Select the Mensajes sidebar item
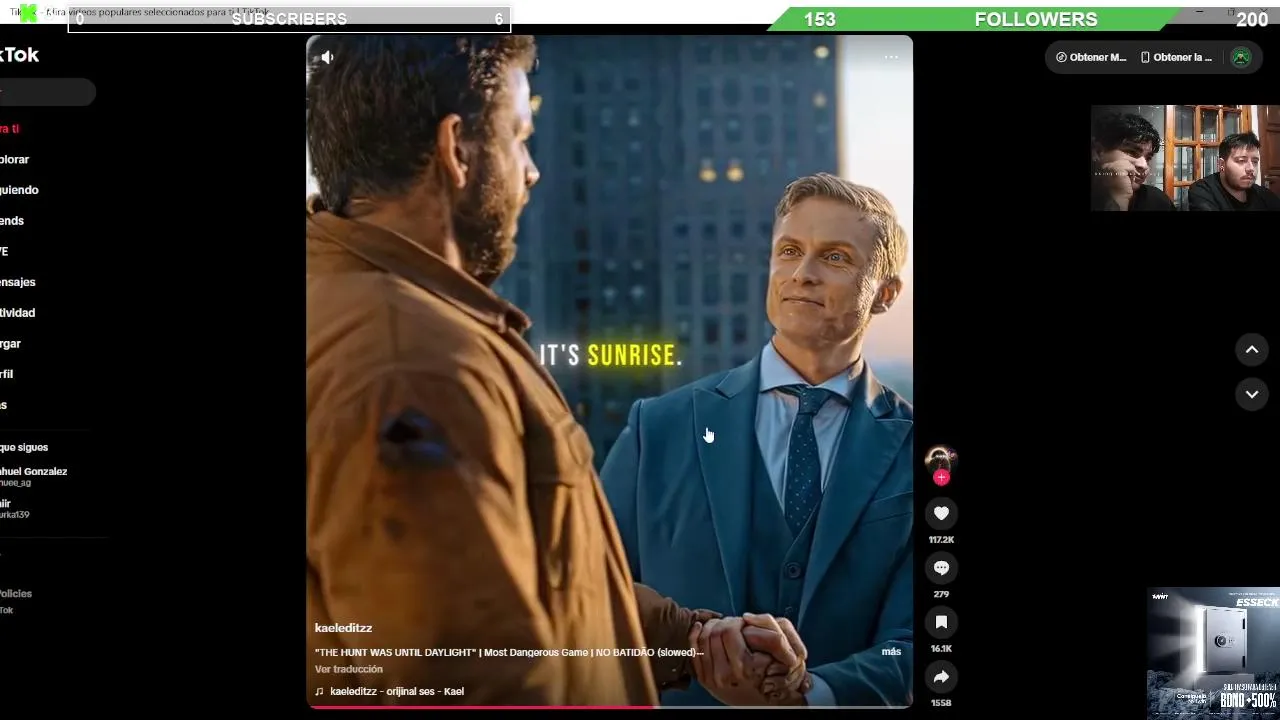The width and height of the screenshot is (1280, 720). [18, 282]
